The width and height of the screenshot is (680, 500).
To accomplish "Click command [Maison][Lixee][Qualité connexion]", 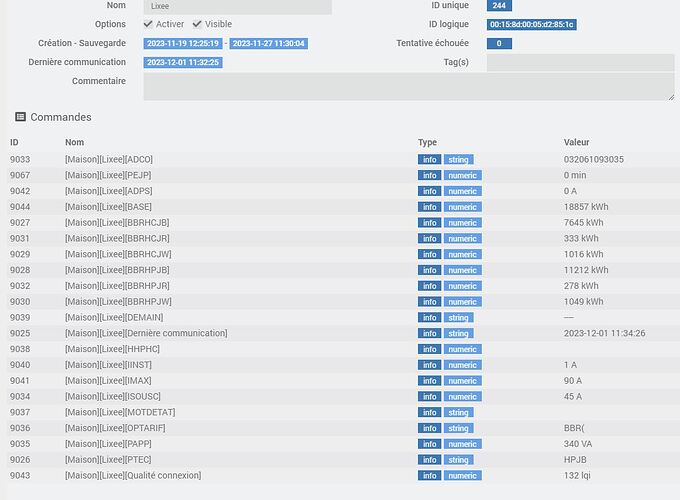I will 133,475.
